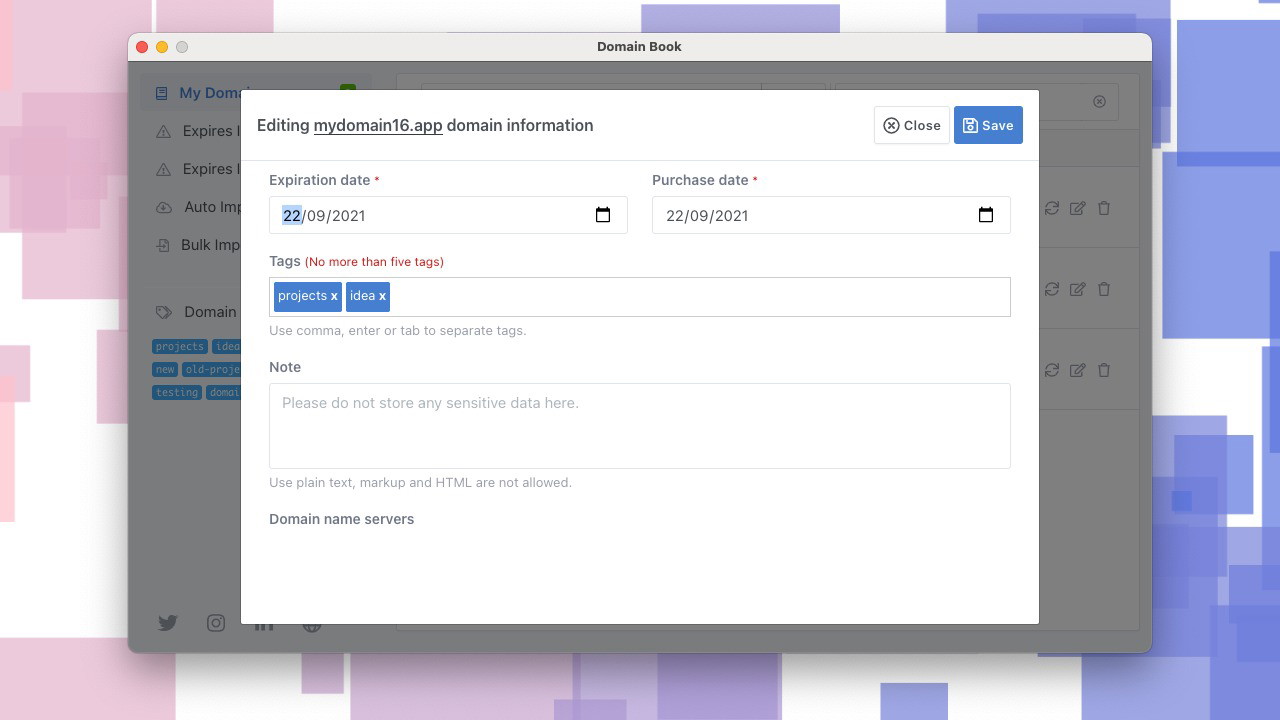Click the refresh icon in the first row

tap(1052, 208)
